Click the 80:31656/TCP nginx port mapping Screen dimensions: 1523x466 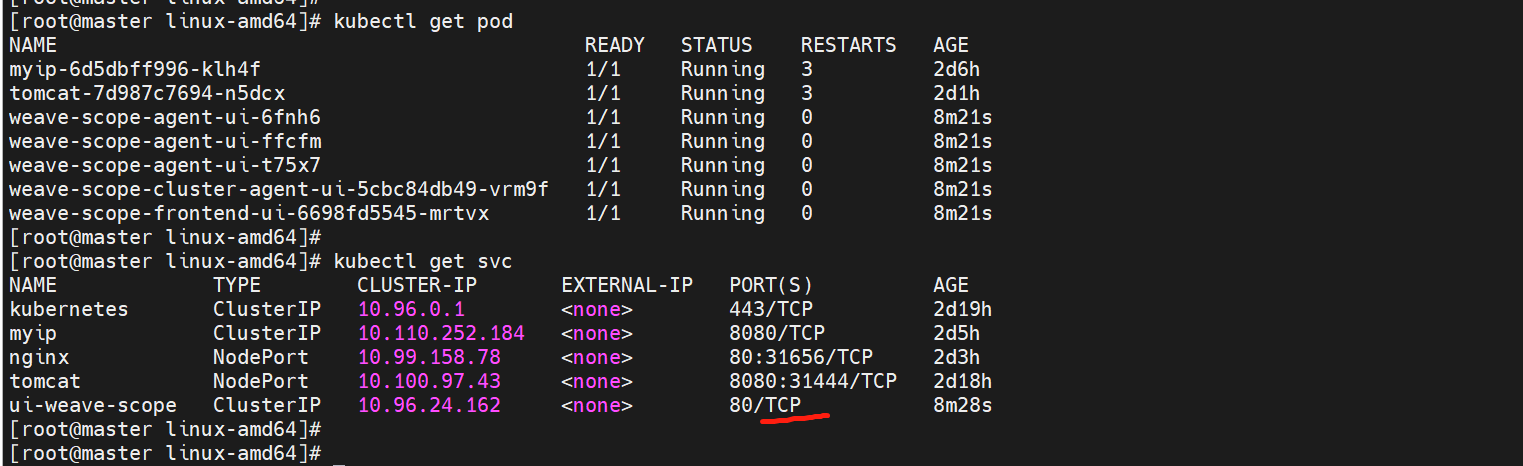801,357
